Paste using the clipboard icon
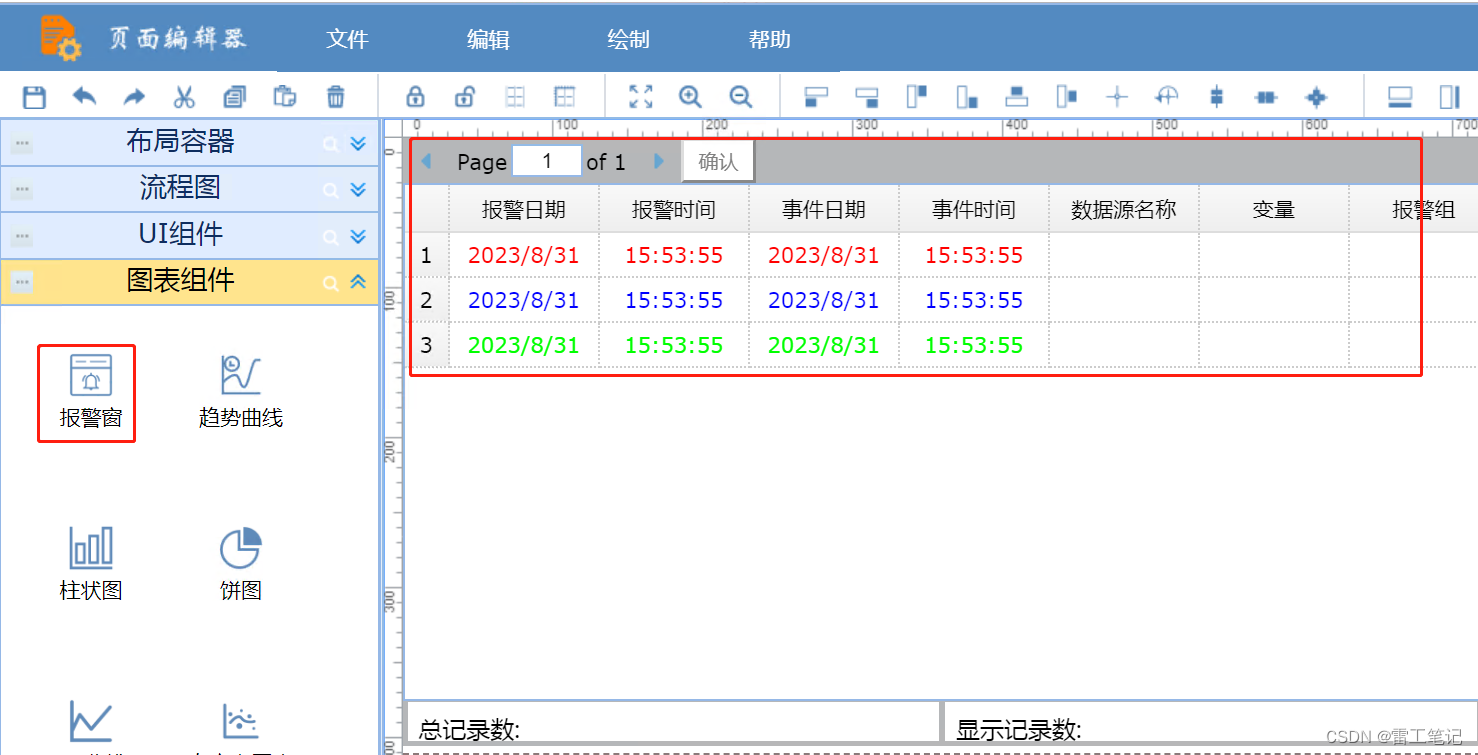The width and height of the screenshot is (1478, 755). tap(285, 97)
